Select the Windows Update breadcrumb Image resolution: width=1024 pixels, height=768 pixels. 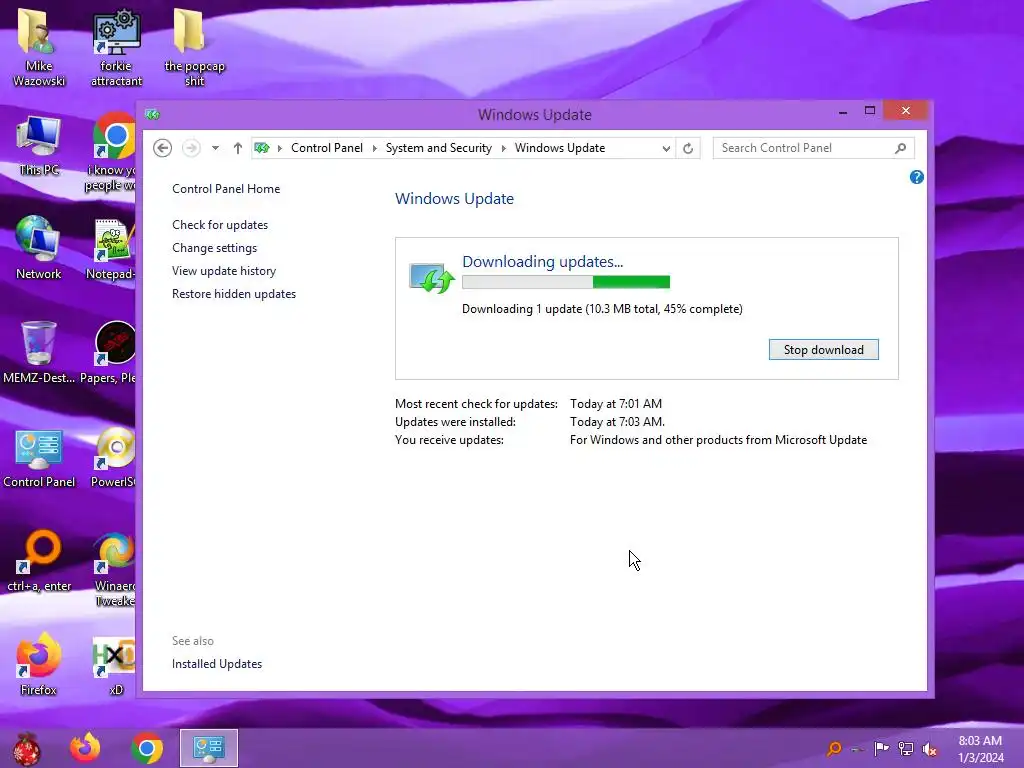(x=560, y=148)
